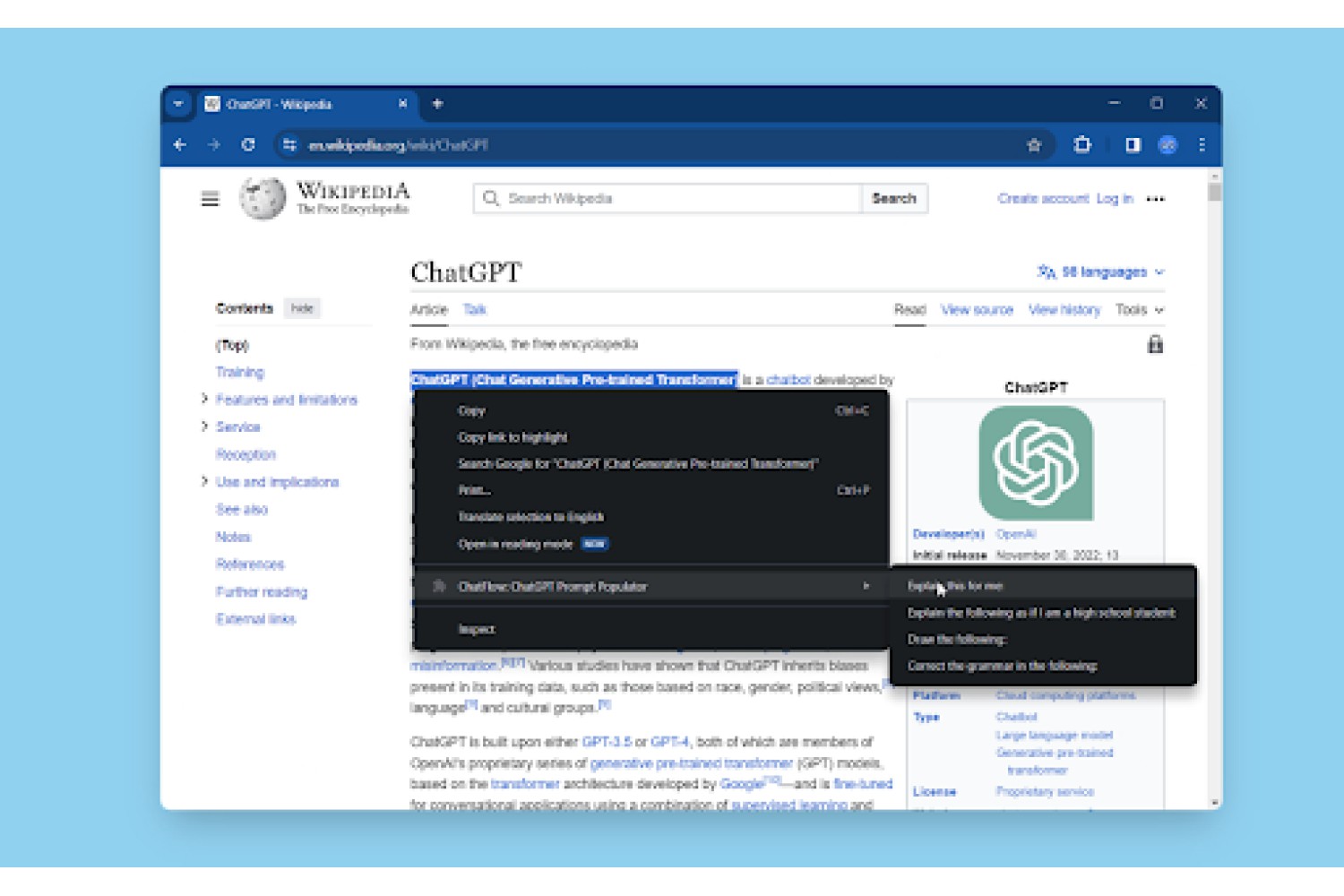Open the Extensions puzzle icon
The height and width of the screenshot is (896, 1344).
pyautogui.click(x=1082, y=144)
